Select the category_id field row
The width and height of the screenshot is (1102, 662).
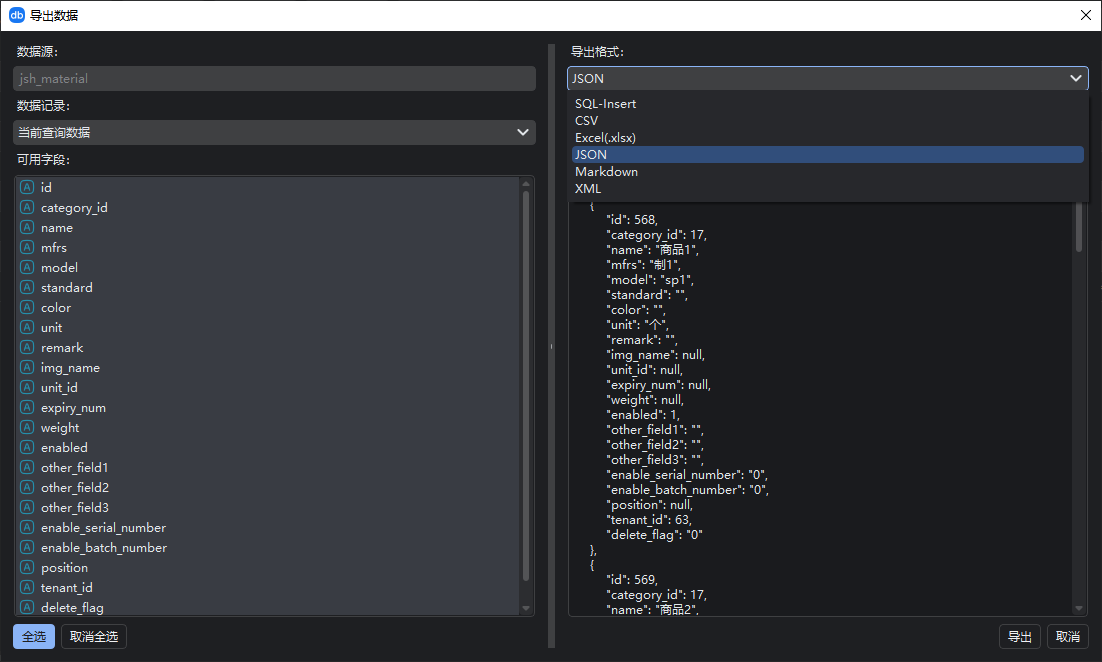tap(267, 207)
